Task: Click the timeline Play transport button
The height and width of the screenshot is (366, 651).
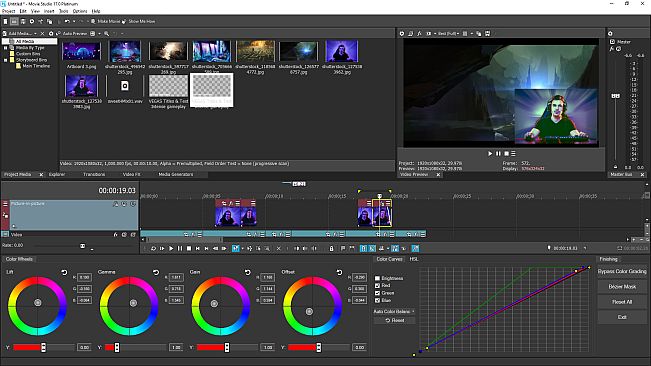Action: coord(171,248)
